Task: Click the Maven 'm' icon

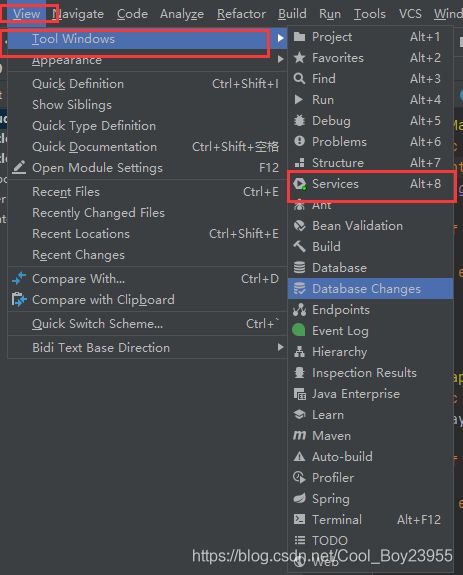Action: [300, 436]
